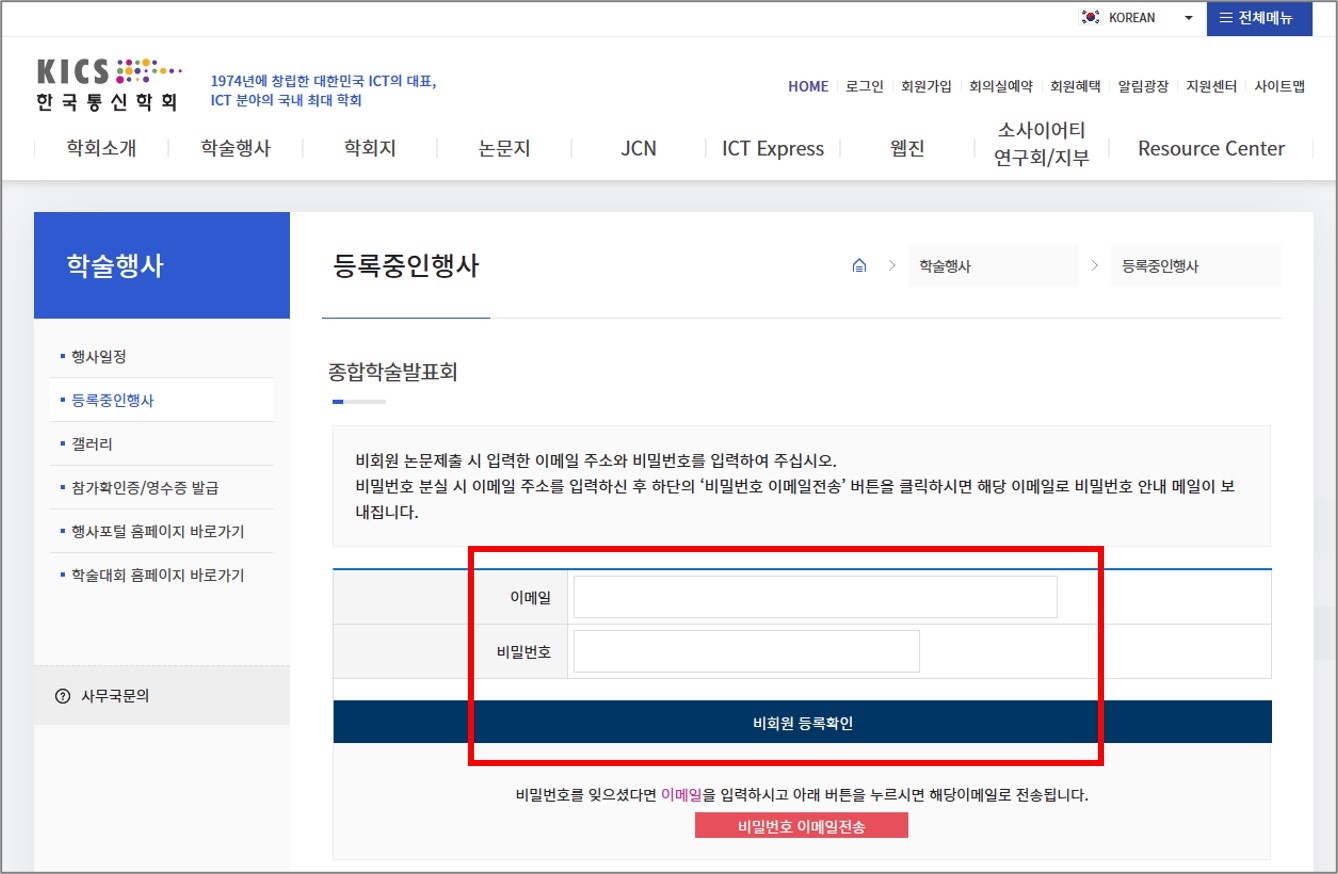Click the home icon in breadcrumb
The image size is (1338, 874).
click(x=859, y=266)
